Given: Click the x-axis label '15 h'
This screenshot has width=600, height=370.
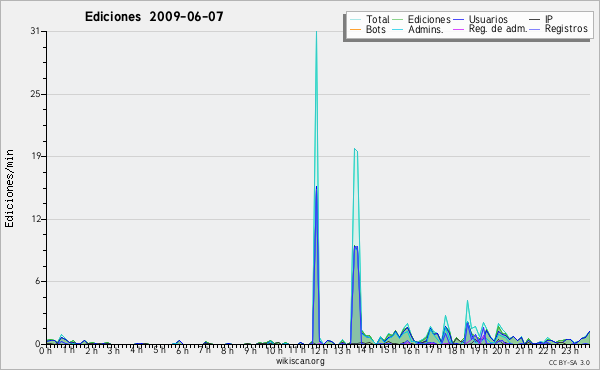Looking at the screenshot, I should pos(388,350).
